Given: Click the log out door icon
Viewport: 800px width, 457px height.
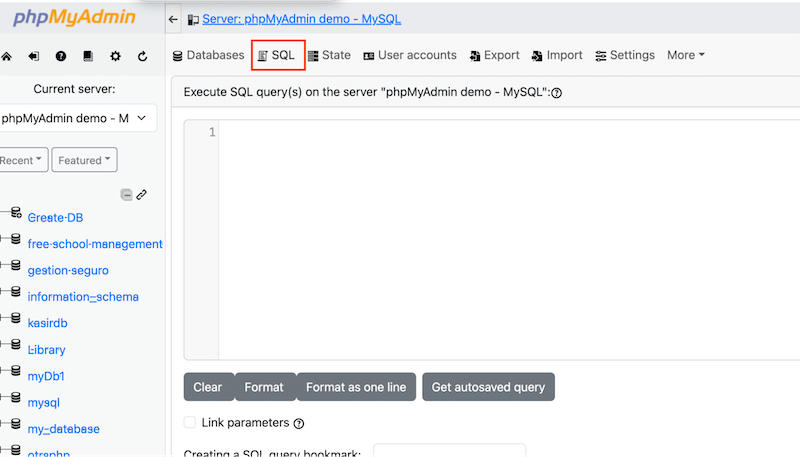Looking at the screenshot, I should pos(34,56).
